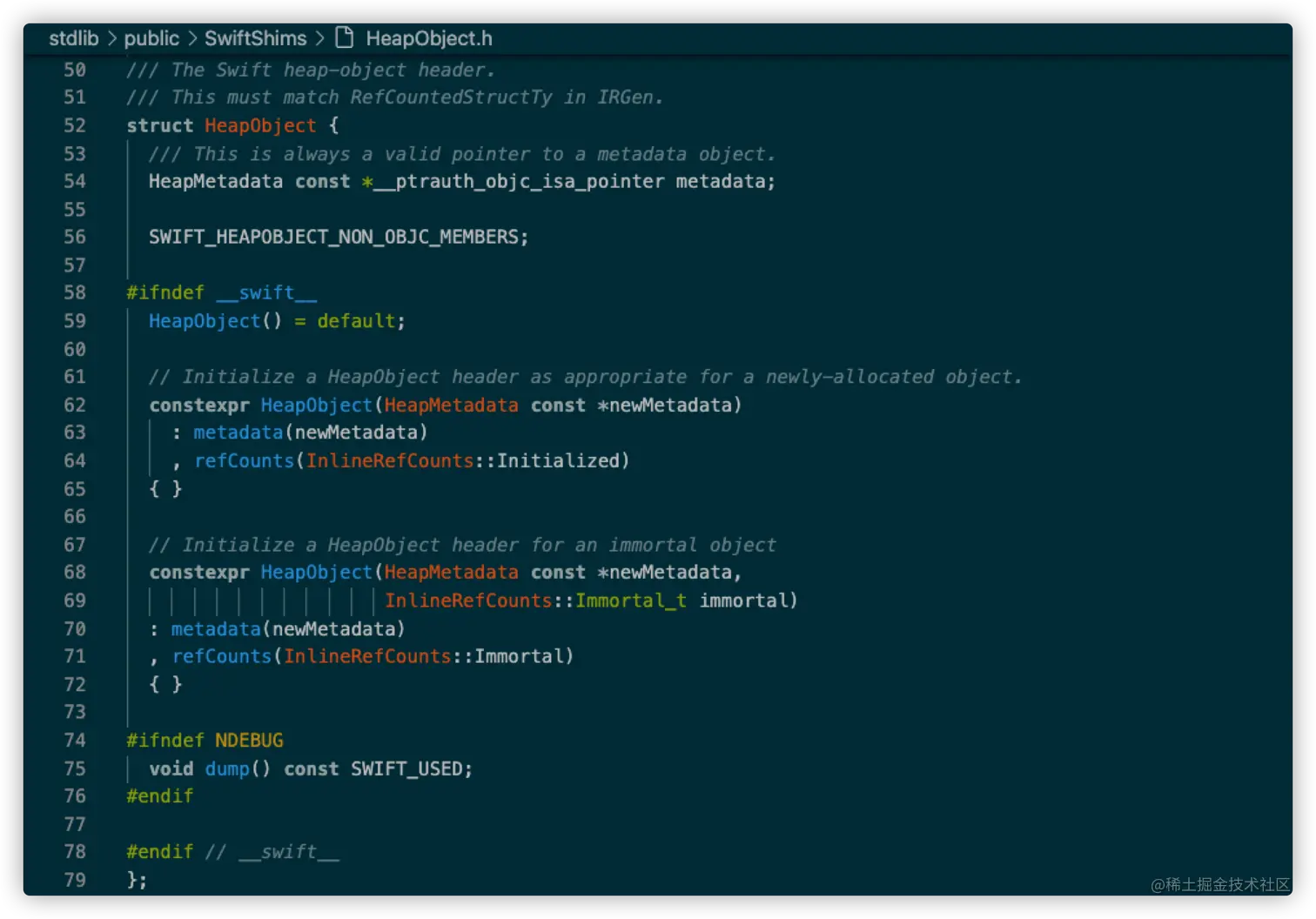
Task: Click 'NDEBUG' on line 74
Action: [249, 740]
